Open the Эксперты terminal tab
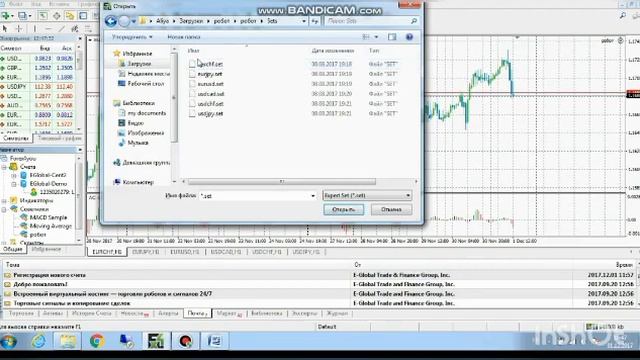This screenshot has width=640, height=360. [304, 313]
